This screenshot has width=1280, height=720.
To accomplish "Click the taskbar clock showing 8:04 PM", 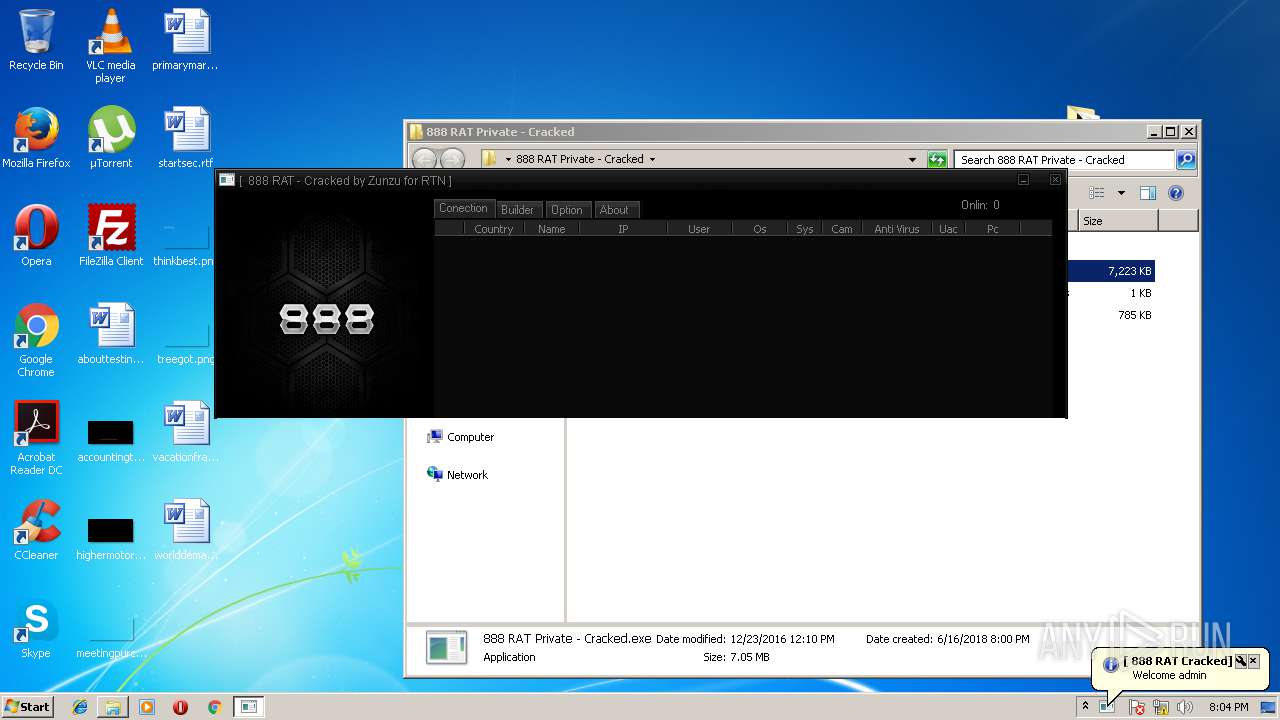I will [1228, 707].
